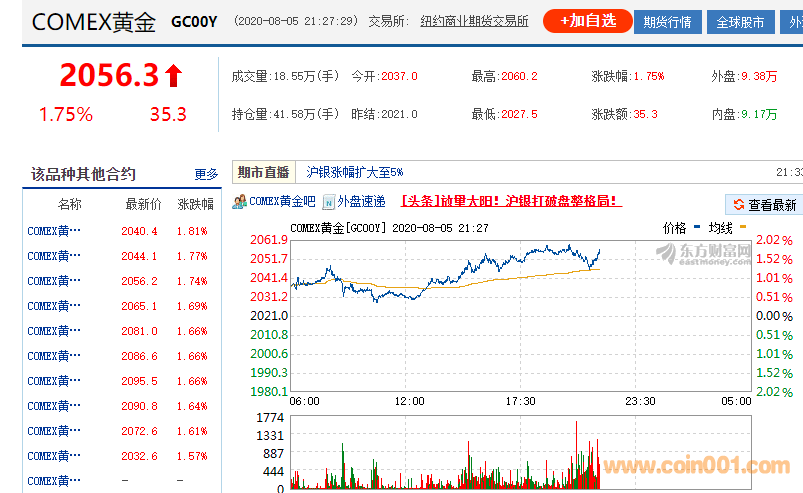Click the red up arrow beside 2056.3
Image resolution: width=803 pixels, height=493 pixels.
173,75
